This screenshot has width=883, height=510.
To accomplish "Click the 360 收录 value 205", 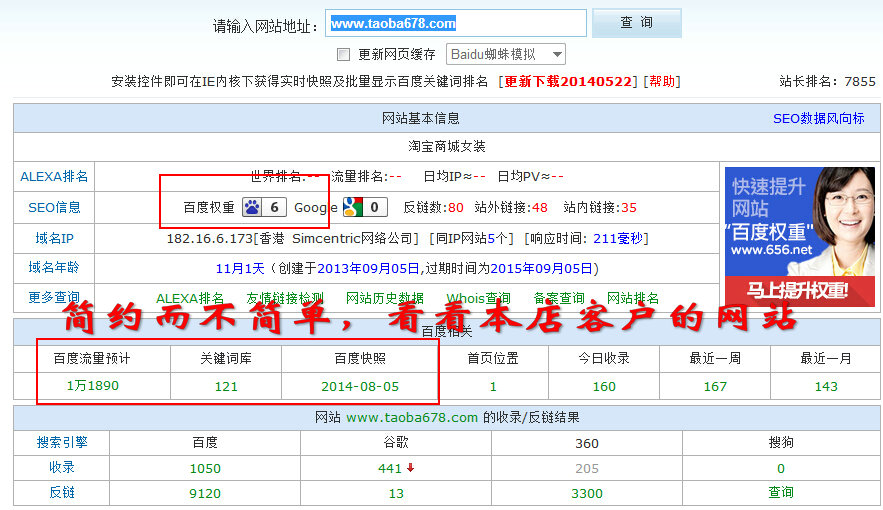I will tap(587, 468).
